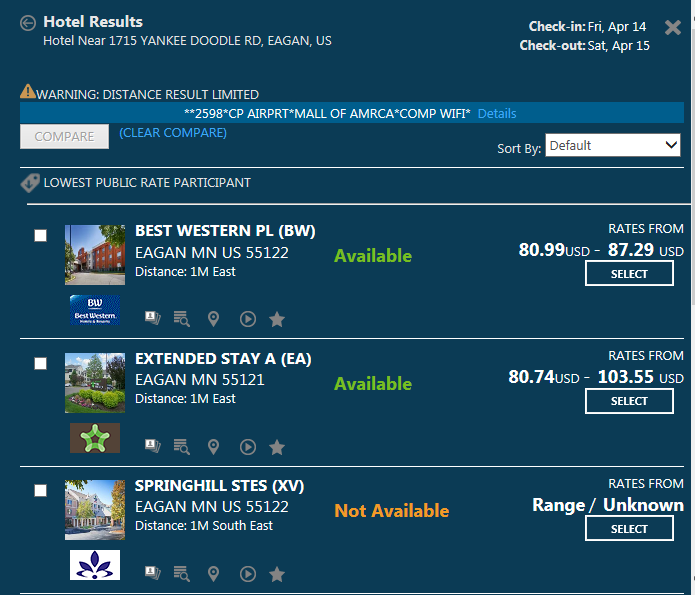
Task: Click the 103.55 USD Extended Stay rate
Action: coord(640,377)
